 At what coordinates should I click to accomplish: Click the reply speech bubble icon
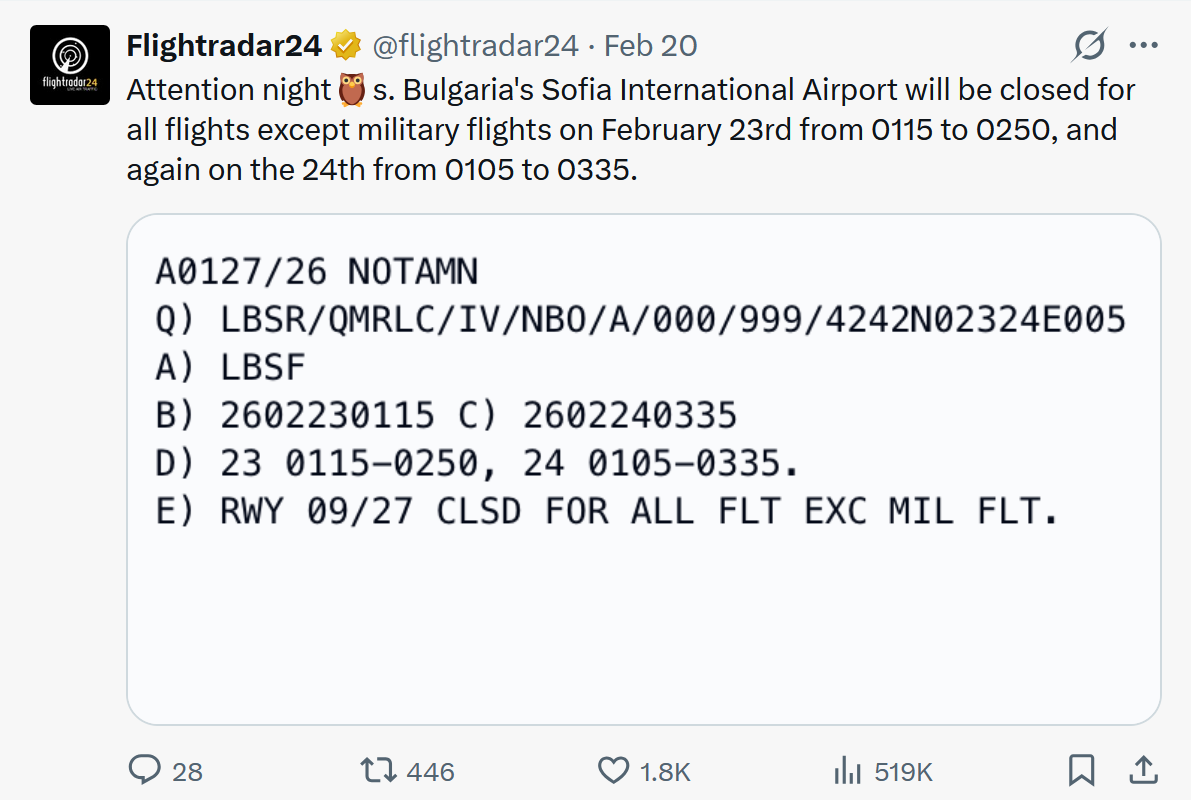tap(146, 770)
